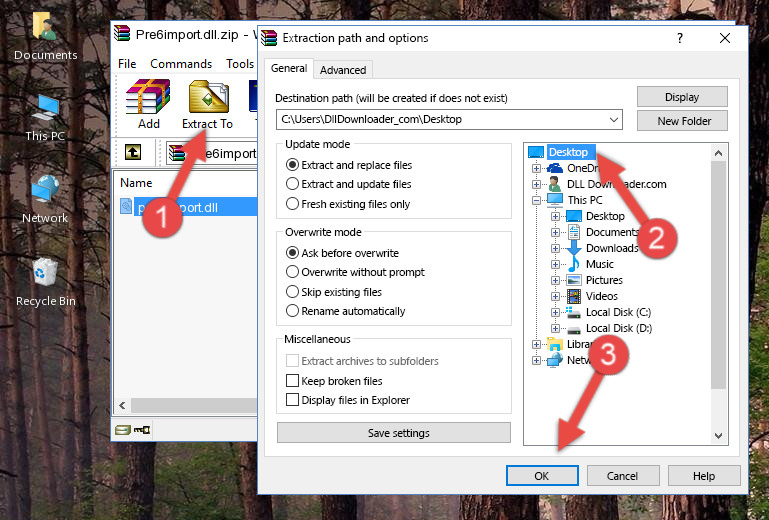Select Desktop under This PC in tree
769x520 pixels.
point(605,216)
